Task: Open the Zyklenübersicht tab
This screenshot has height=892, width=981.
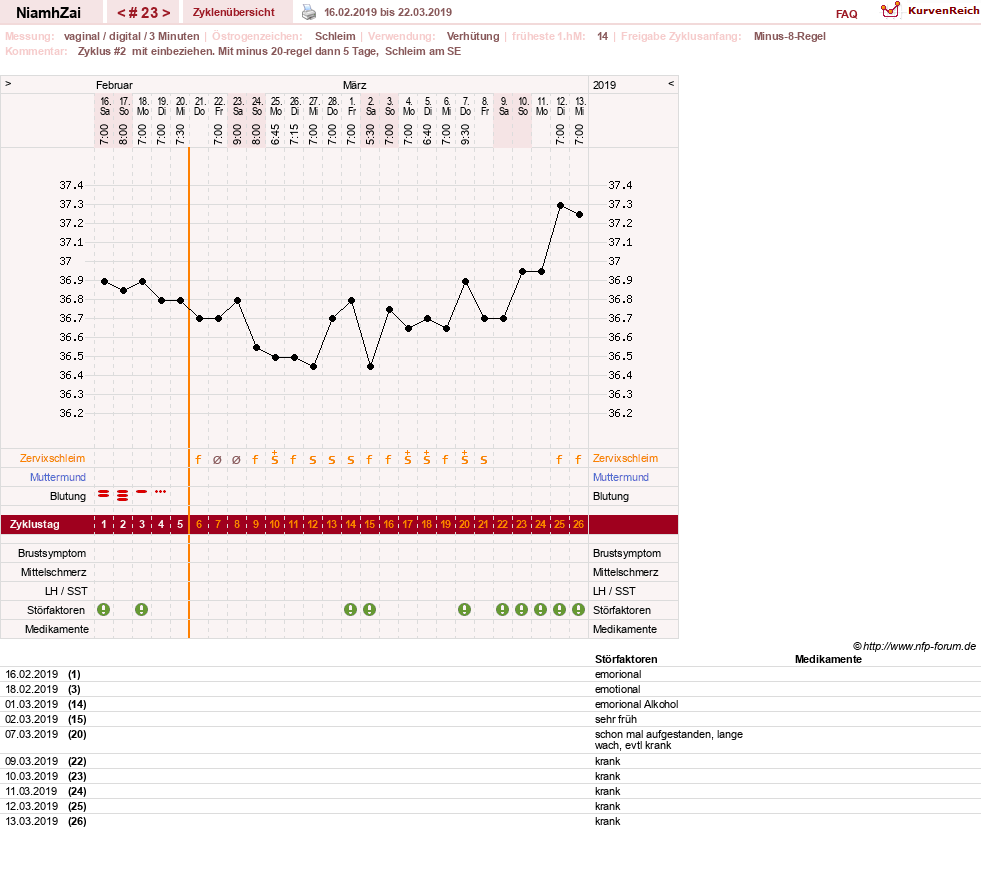Action: pyautogui.click(x=233, y=13)
